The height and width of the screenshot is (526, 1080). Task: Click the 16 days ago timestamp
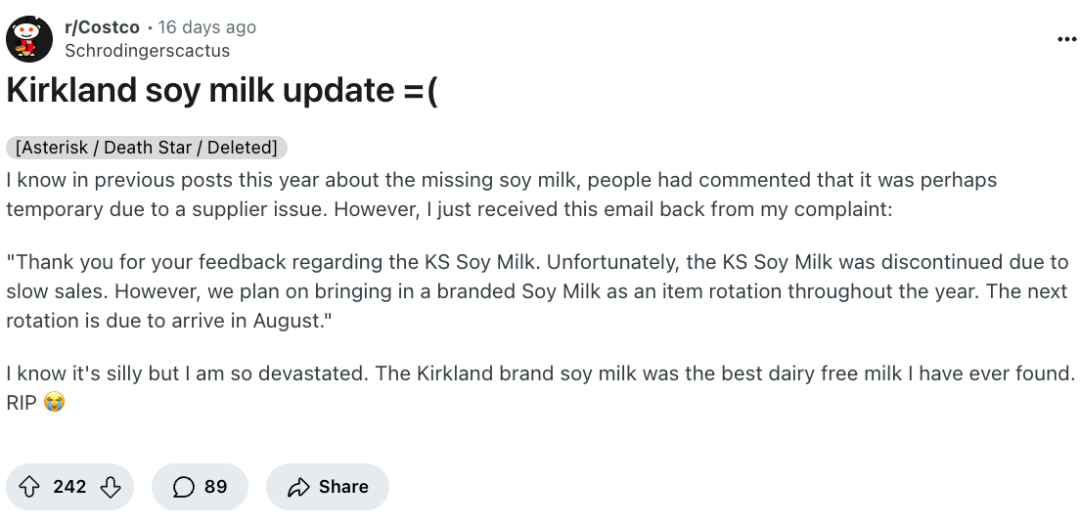pyautogui.click(x=207, y=28)
